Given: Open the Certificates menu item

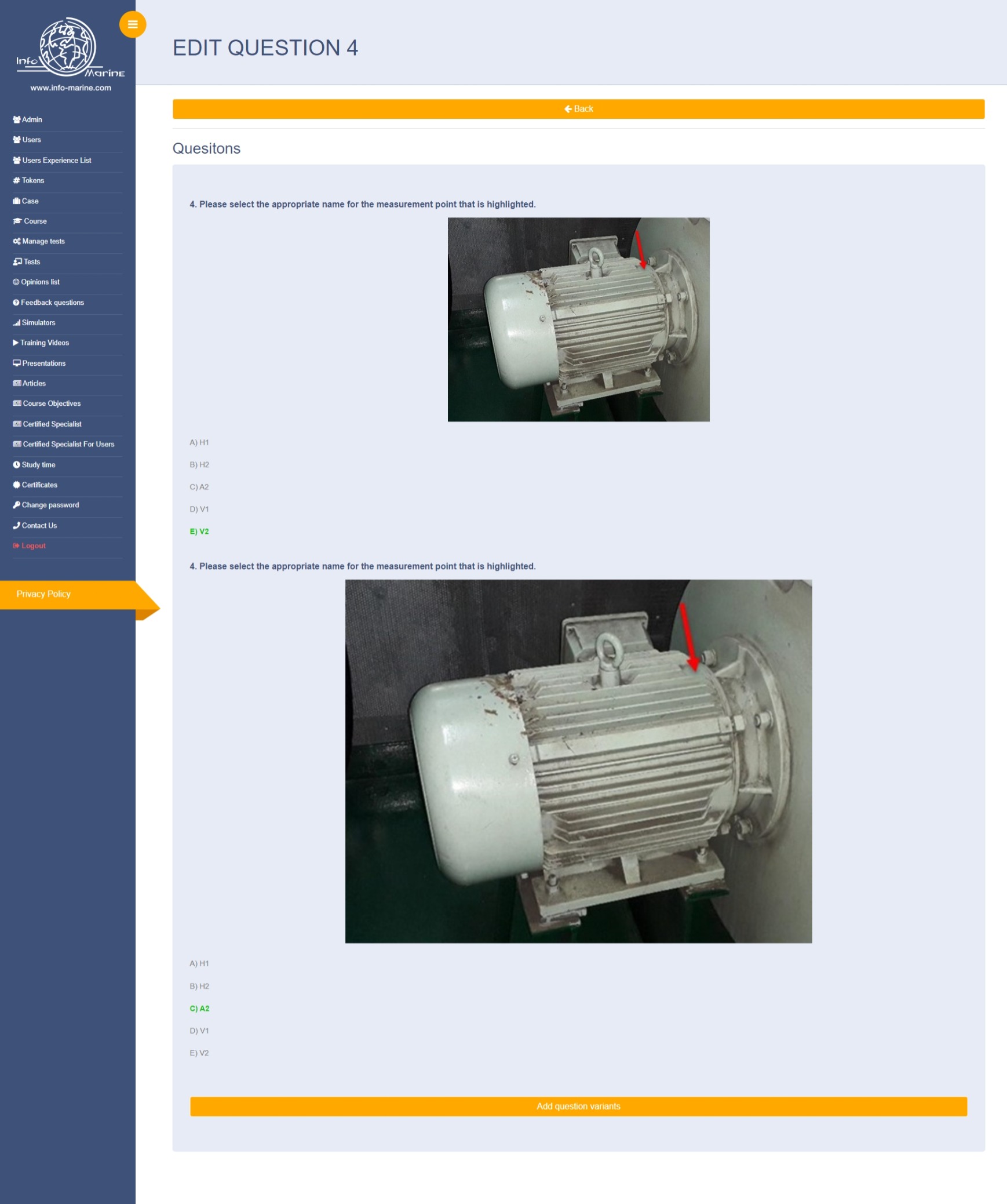Looking at the screenshot, I should pyautogui.click(x=39, y=485).
